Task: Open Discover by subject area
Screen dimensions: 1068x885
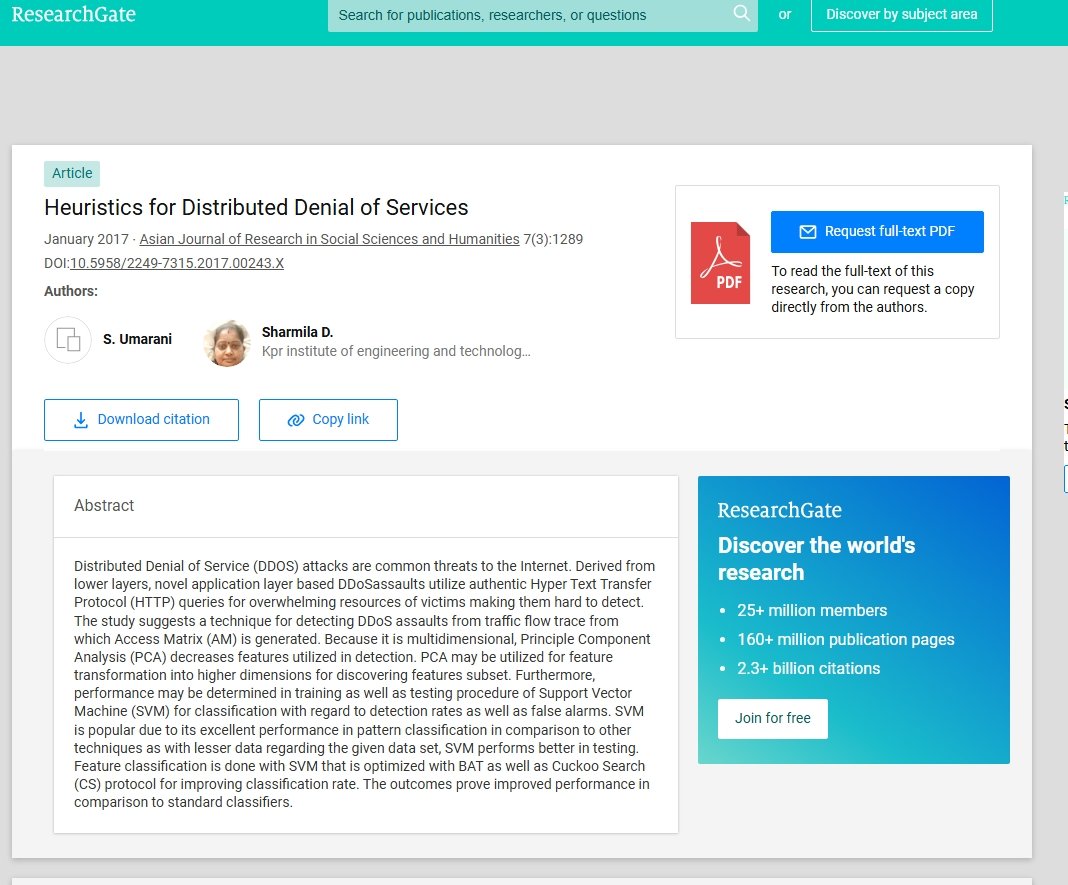Action: 901,14
